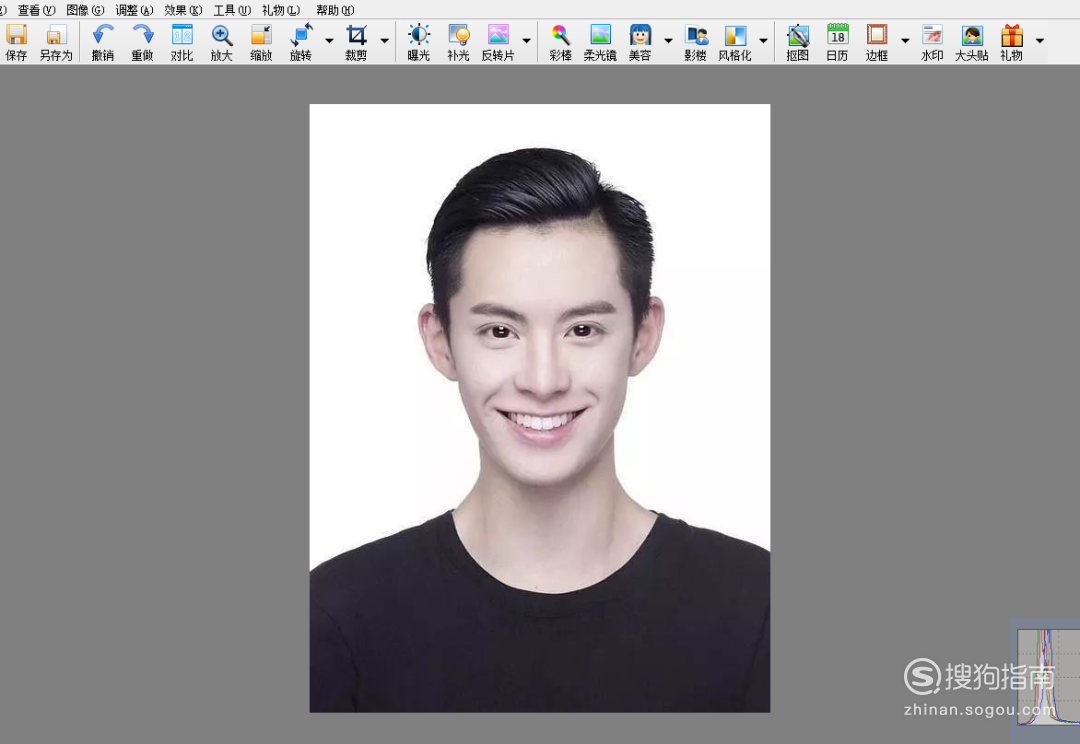
Task: Redo with the 重做 arrow icon
Action: (x=143, y=42)
